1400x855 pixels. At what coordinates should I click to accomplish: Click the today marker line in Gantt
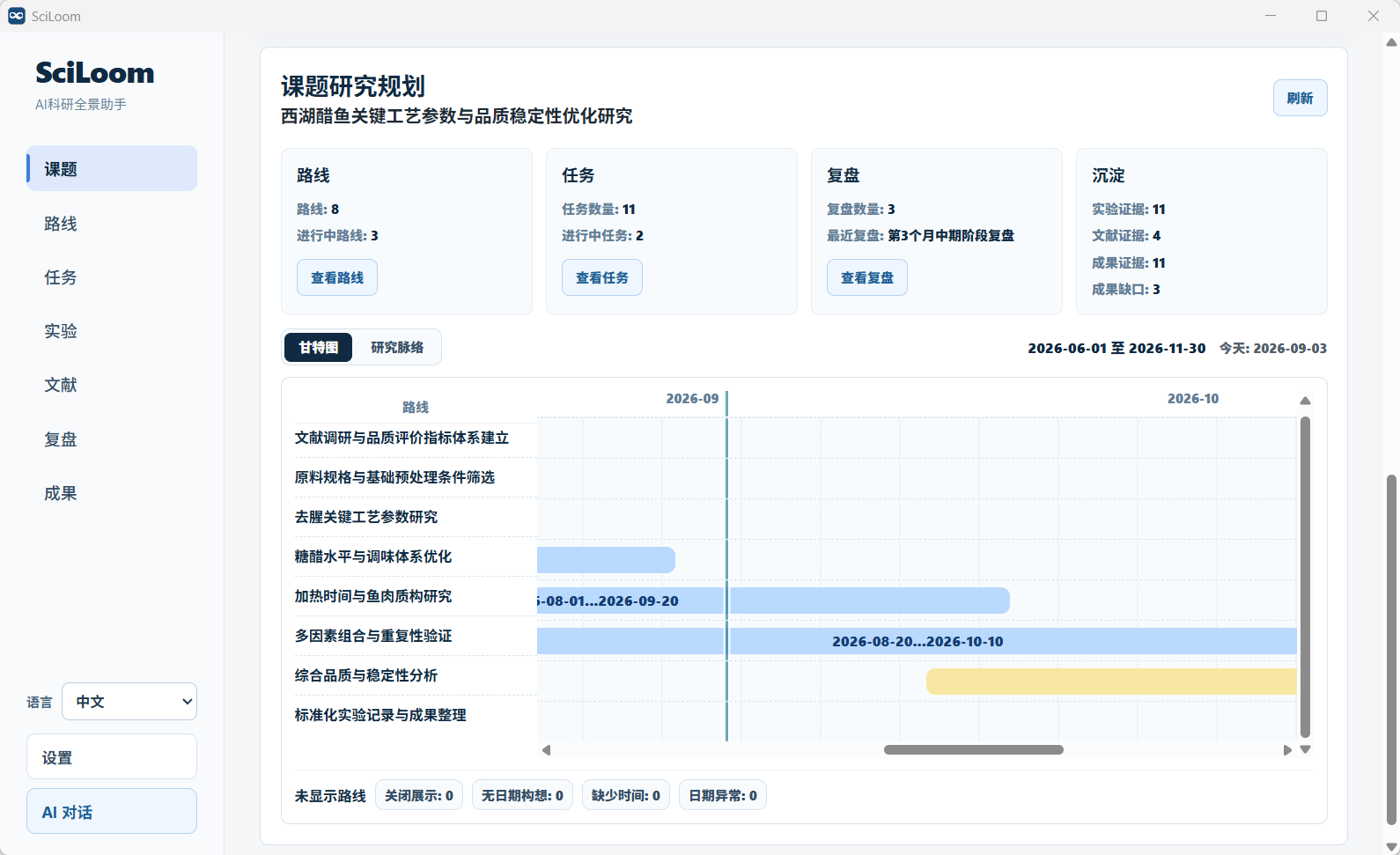(x=726, y=566)
